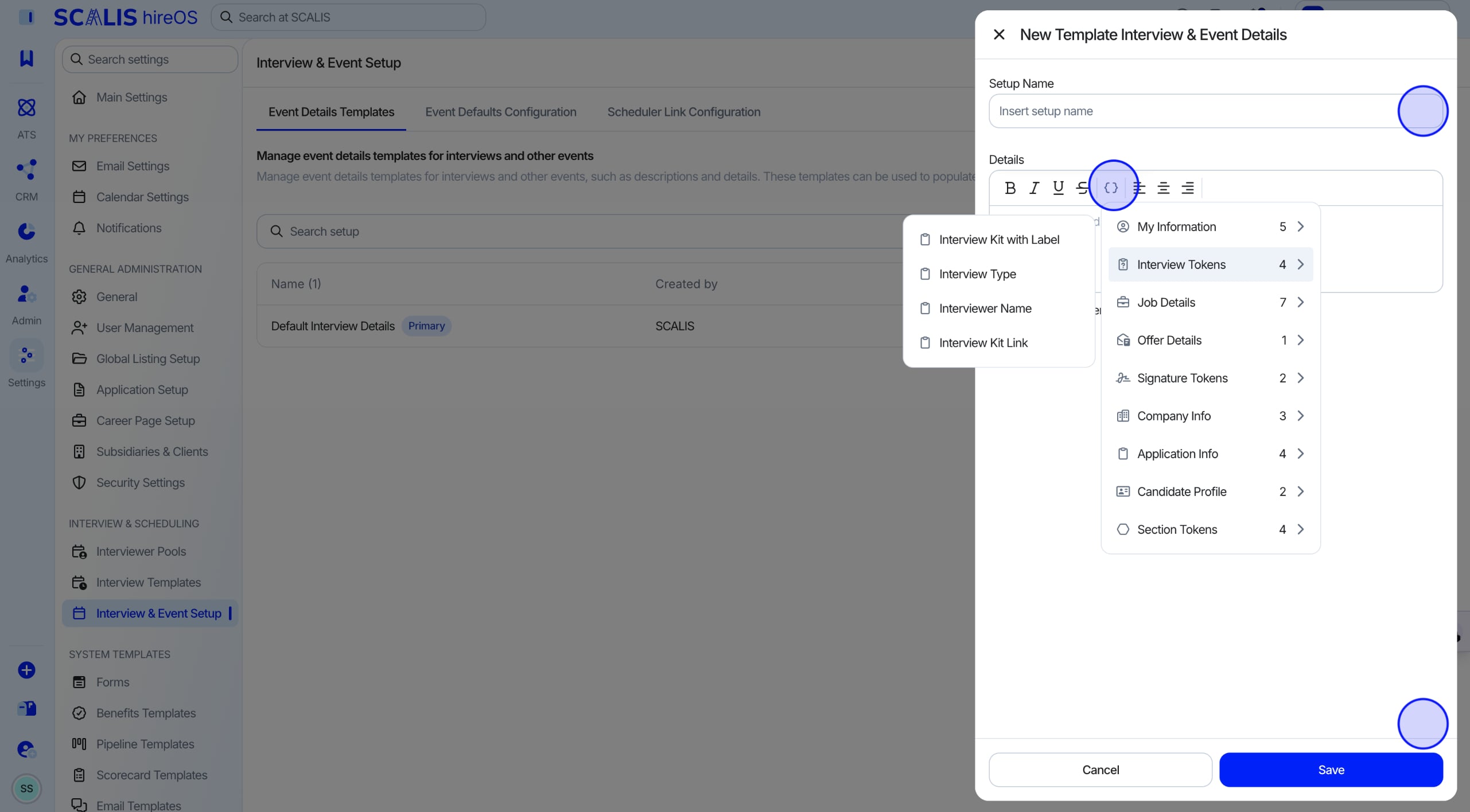Screen dimensions: 1470x812
Task: Insert Interview Type token
Action: [x=999, y=274]
